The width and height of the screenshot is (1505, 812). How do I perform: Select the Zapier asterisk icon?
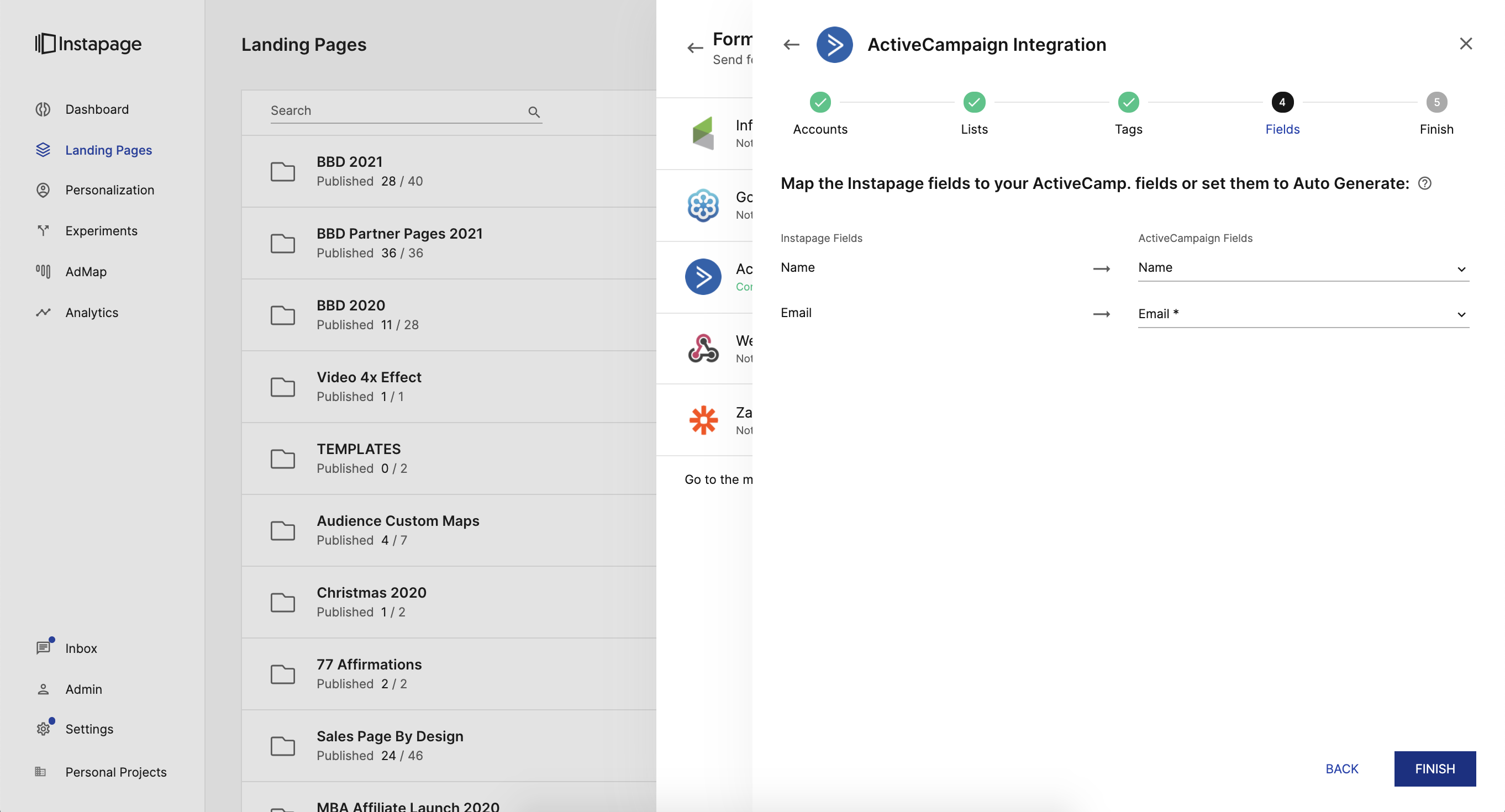coord(703,420)
